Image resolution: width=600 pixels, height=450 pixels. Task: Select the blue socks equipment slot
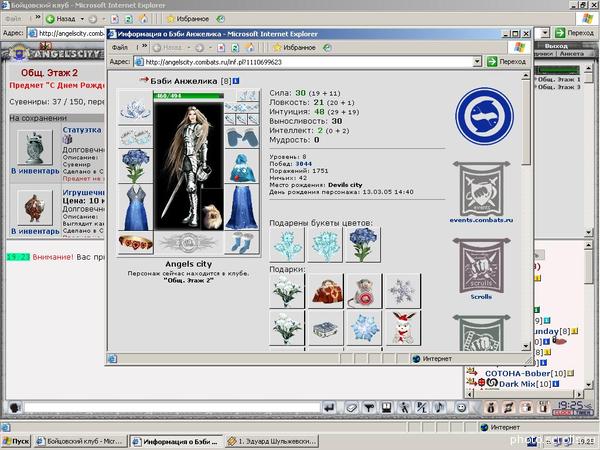coord(242,243)
